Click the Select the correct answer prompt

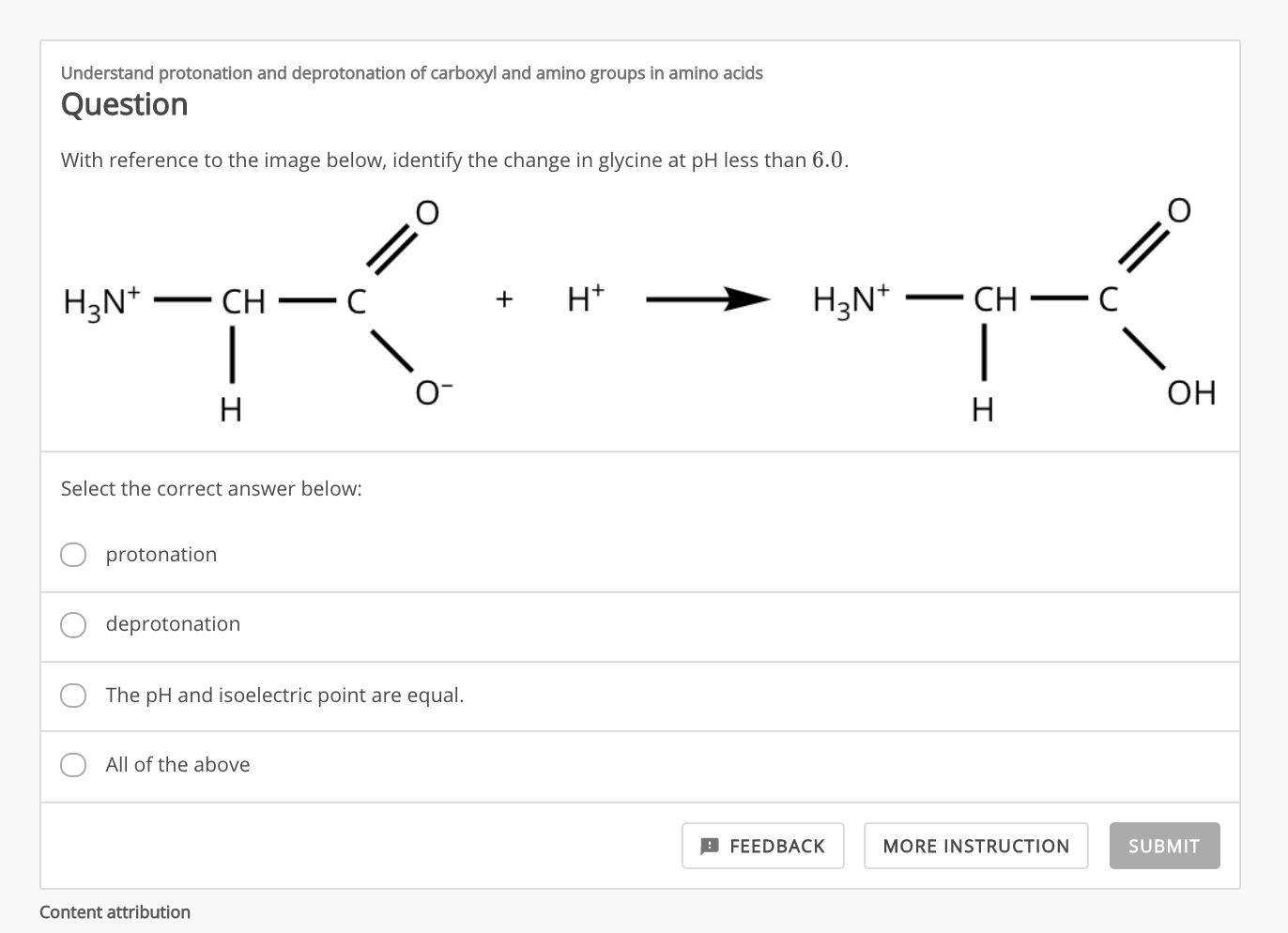pyautogui.click(x=210, y=488)
